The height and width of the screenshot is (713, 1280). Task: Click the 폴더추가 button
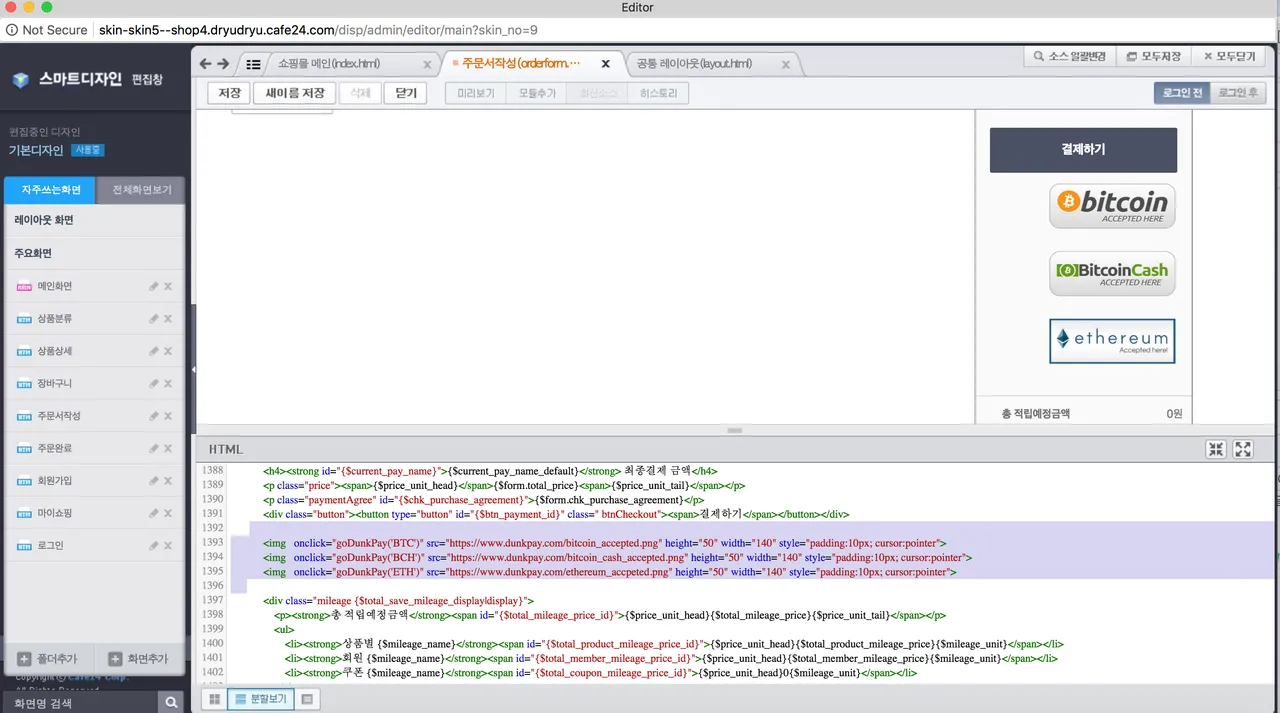pos(49,659)
